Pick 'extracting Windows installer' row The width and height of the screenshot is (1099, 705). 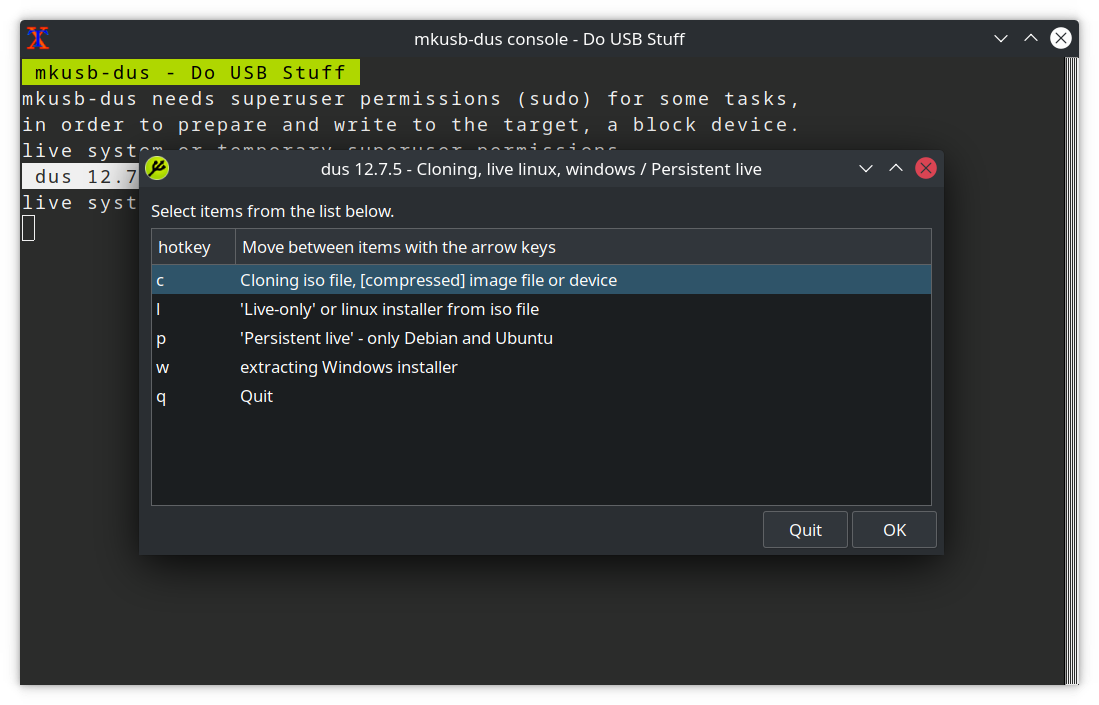click(x=348, y=367)
